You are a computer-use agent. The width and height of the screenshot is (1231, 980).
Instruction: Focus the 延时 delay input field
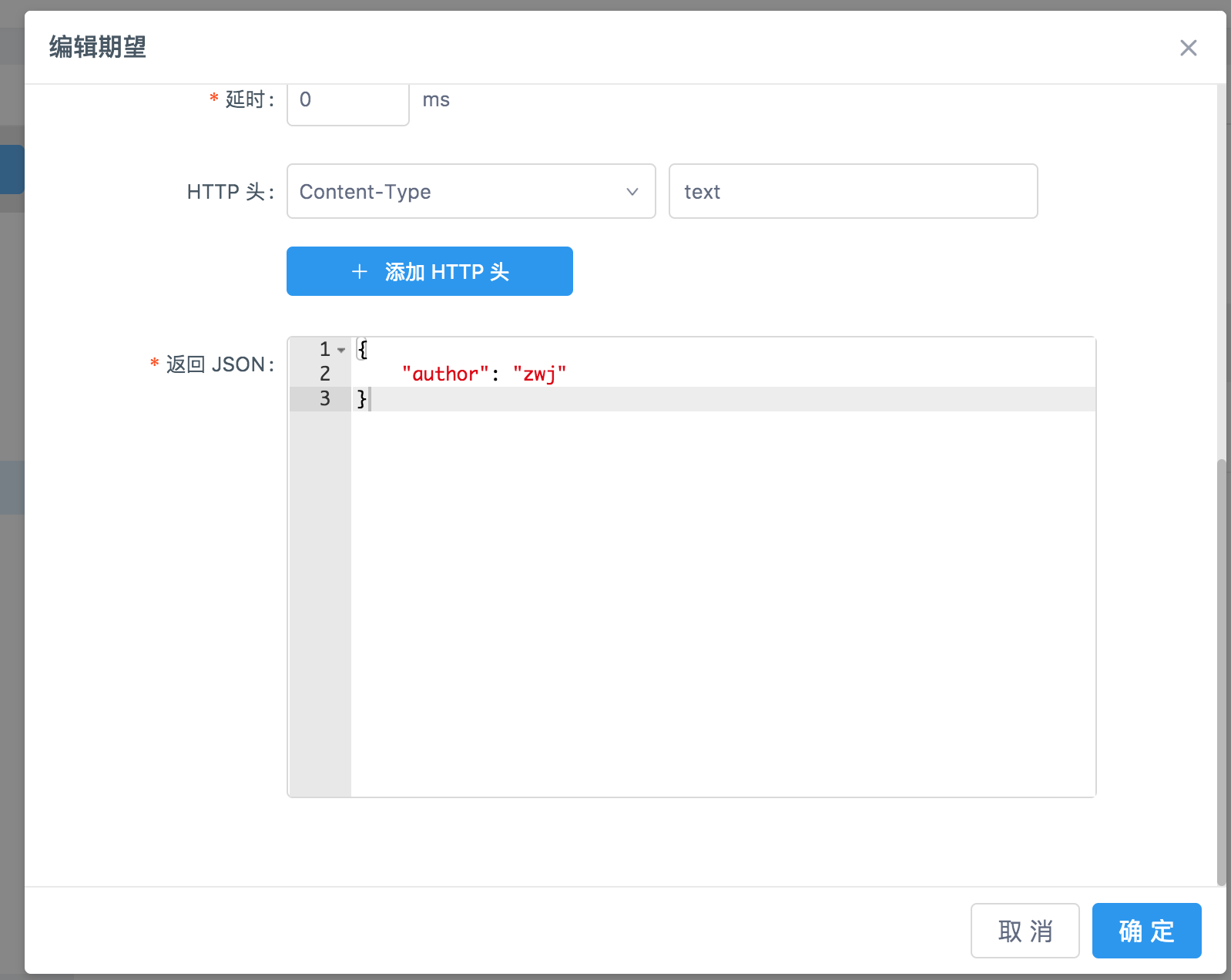(x=347, y=102)
